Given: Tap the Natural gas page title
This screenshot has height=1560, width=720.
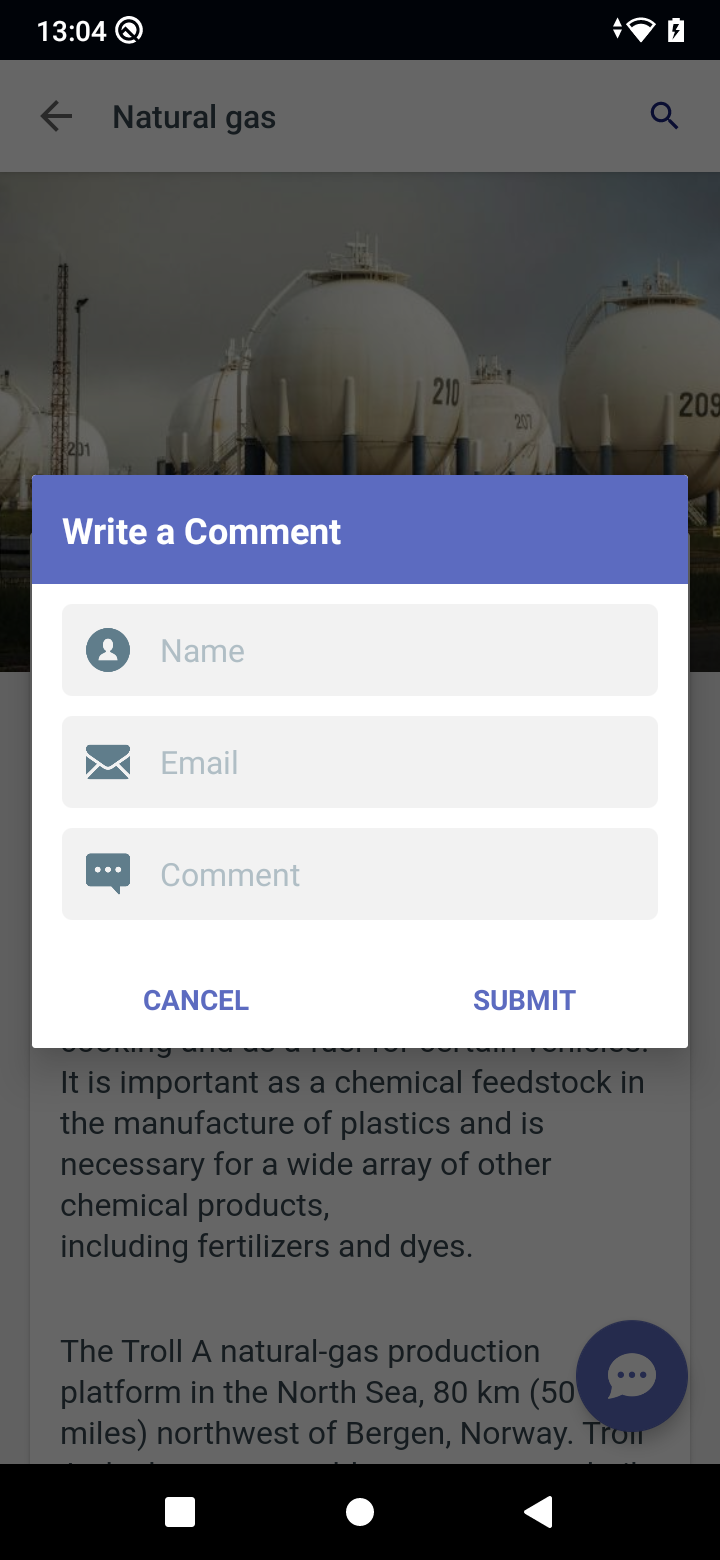Looking at the screenshot, I should [x=194, y=117].
